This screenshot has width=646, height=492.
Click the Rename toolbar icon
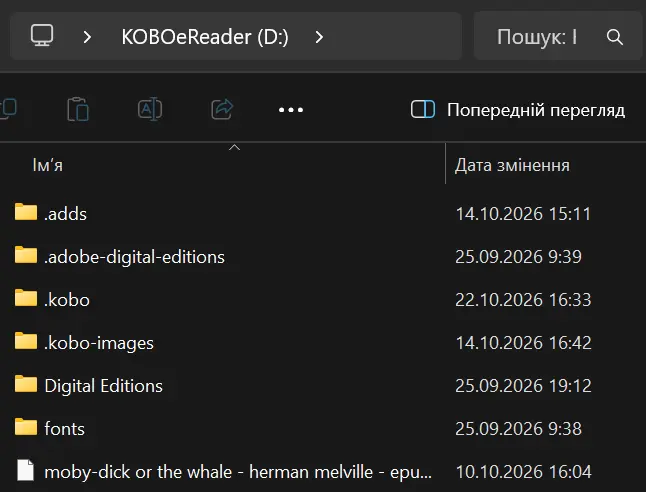click(x=150, y=109)
